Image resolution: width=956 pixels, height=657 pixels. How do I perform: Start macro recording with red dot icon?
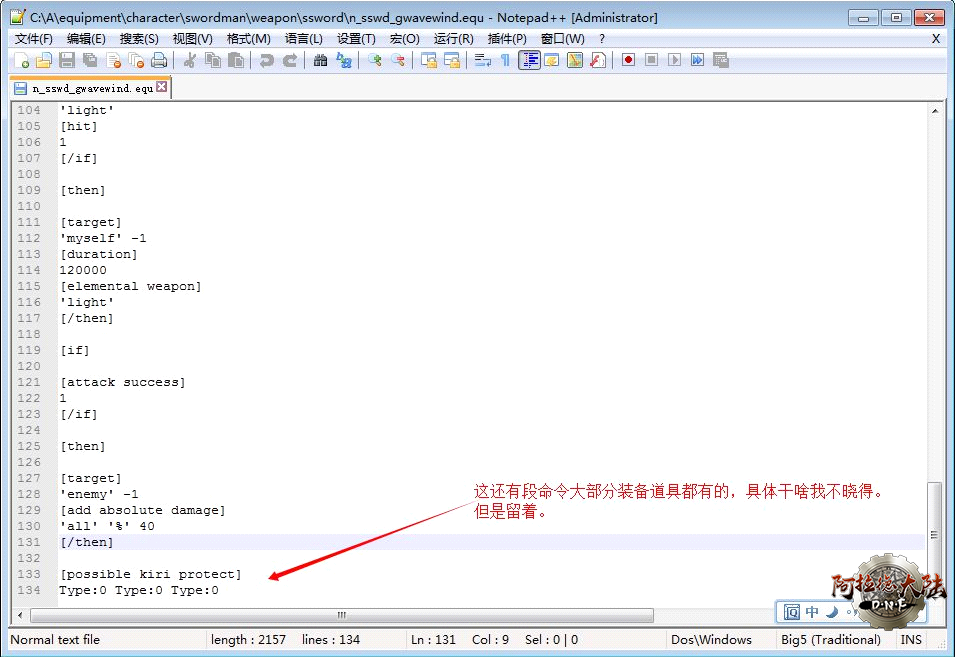tap(628, 60)
